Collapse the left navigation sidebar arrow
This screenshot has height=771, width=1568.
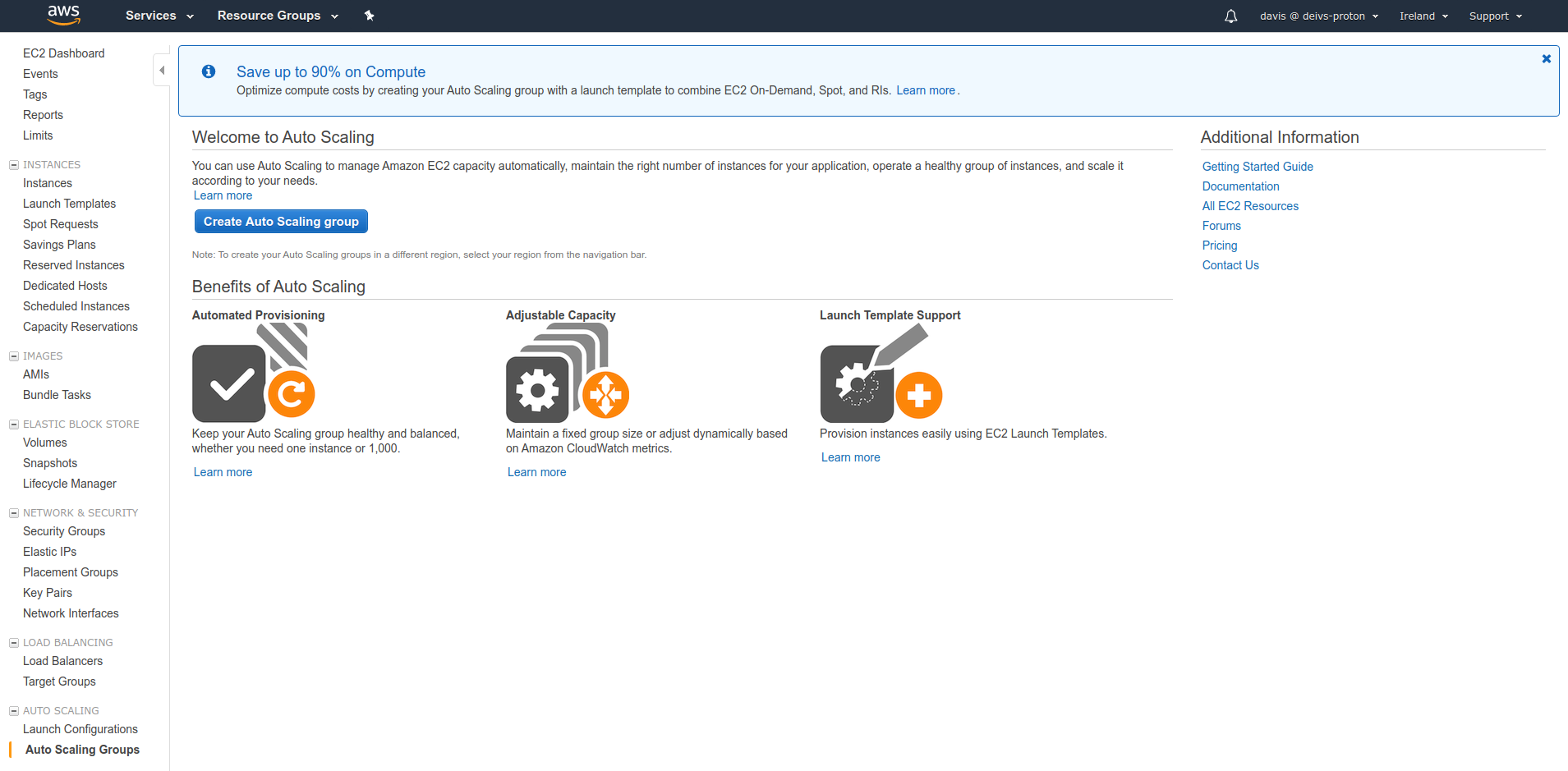tap(162, 70)
